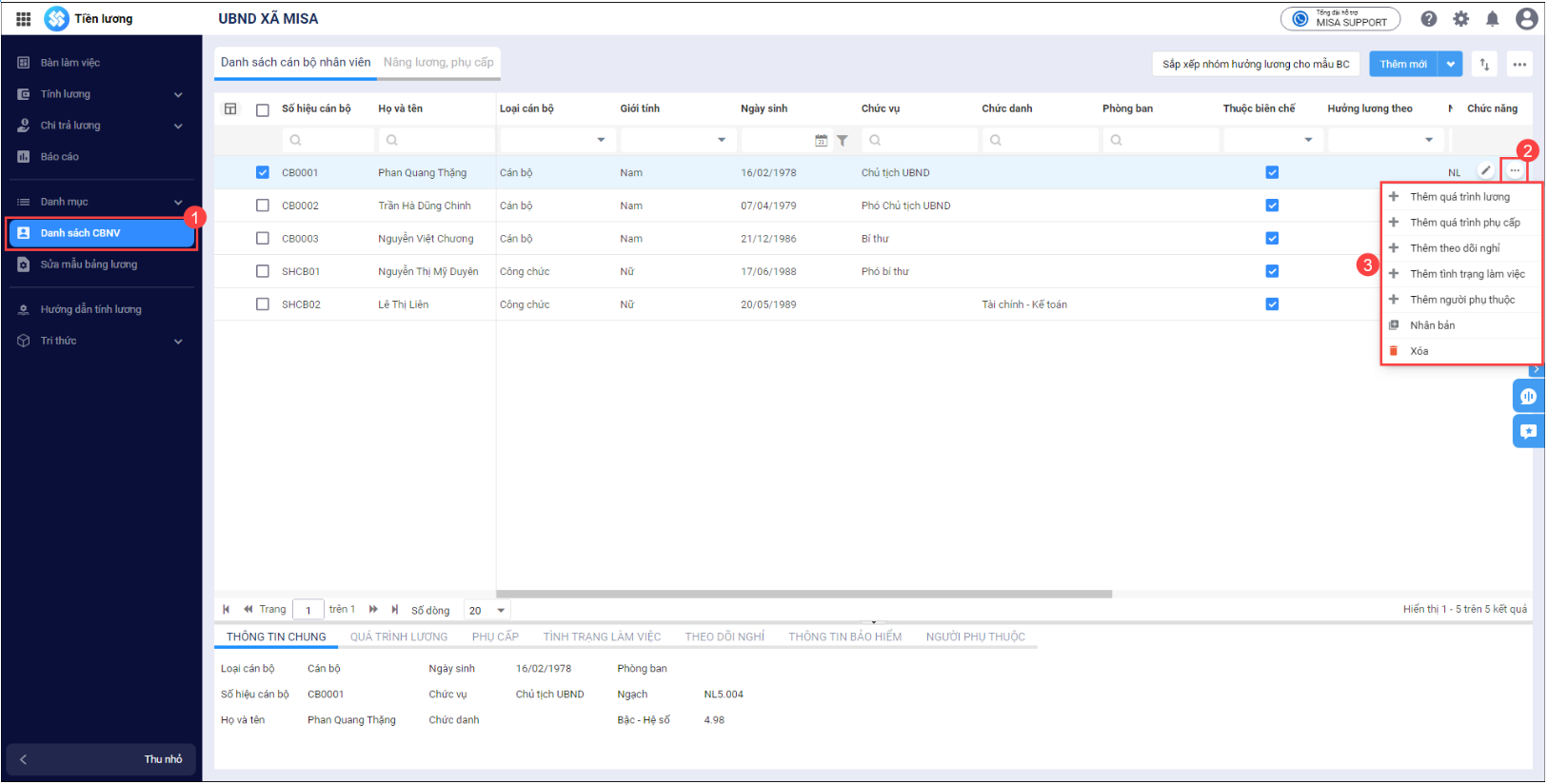Open the app launcher grid icon
The image size is (1548, 784).
point(24,19)
